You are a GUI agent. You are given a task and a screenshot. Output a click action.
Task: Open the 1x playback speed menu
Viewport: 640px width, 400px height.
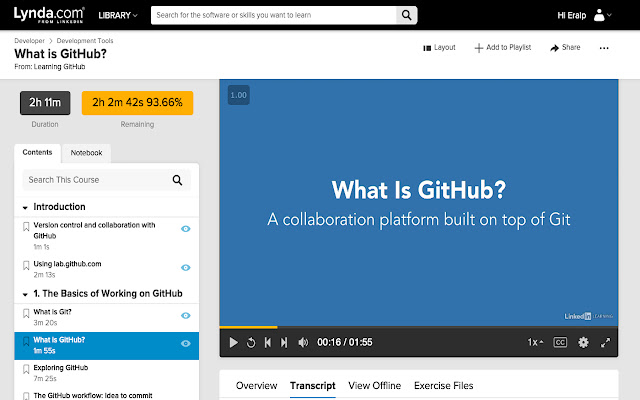pyautogui.click(x=535, y=342)
